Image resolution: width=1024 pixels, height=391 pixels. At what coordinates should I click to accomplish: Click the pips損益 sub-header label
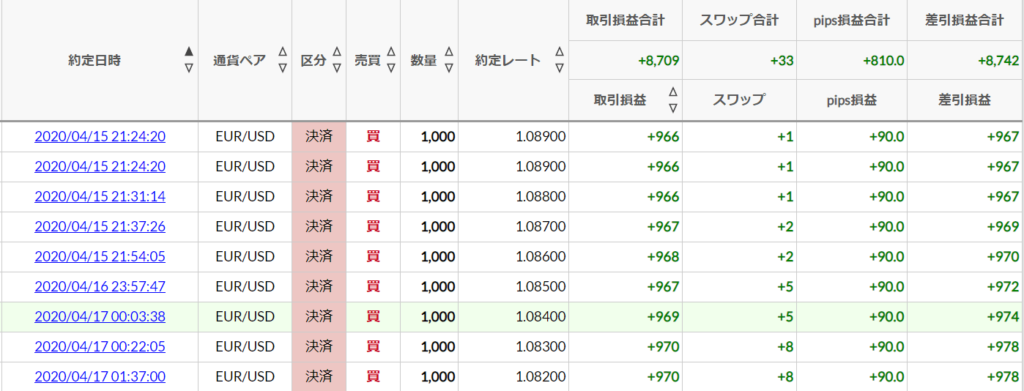coord(852,100)
